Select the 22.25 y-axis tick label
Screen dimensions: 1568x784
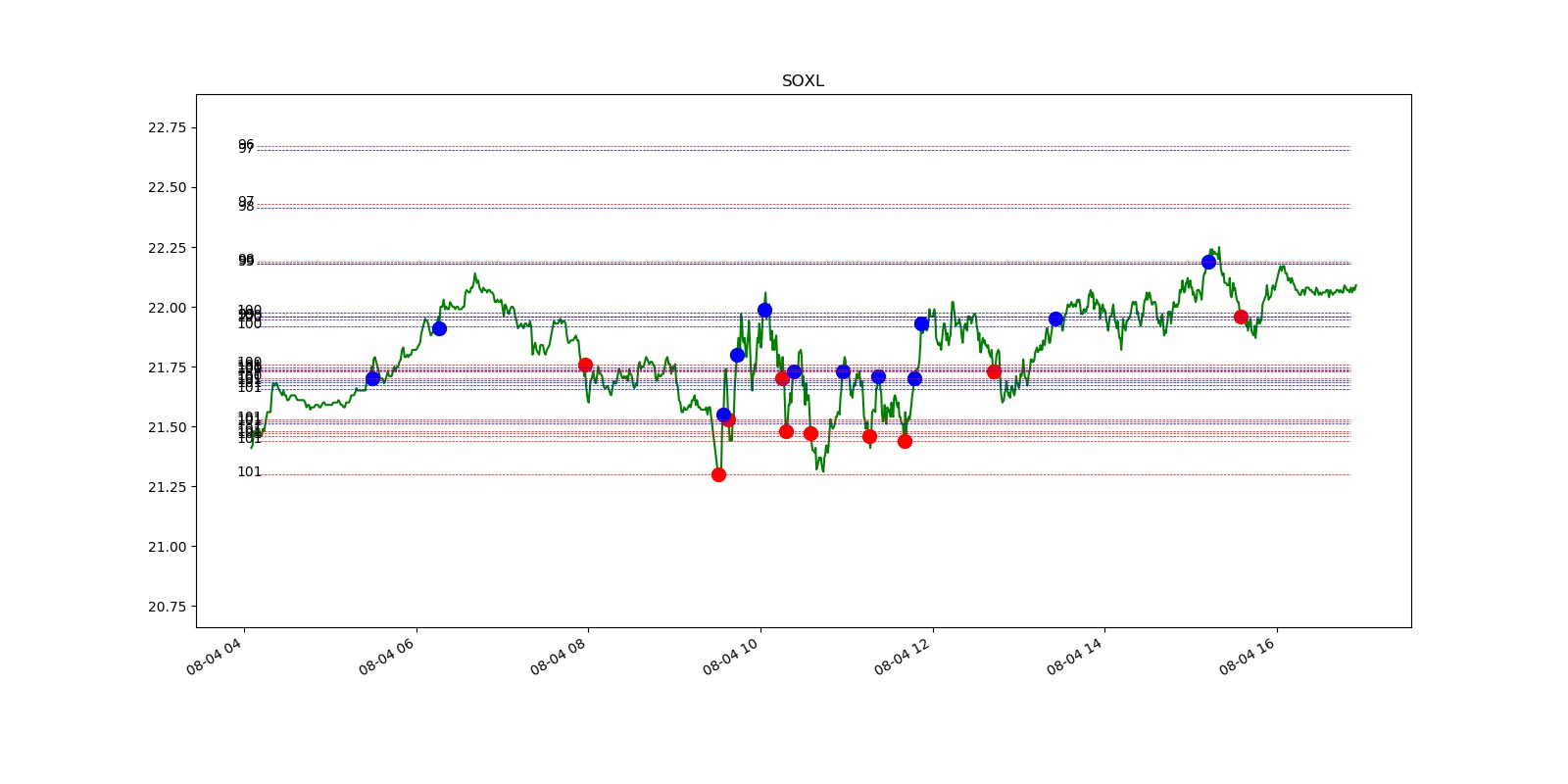point(167,248)
